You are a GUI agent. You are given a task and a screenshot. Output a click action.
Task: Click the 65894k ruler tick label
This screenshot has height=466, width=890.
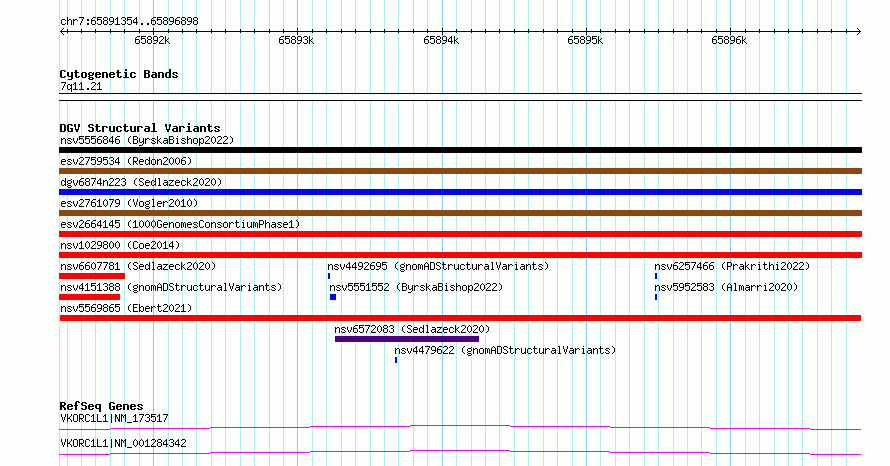441,40
